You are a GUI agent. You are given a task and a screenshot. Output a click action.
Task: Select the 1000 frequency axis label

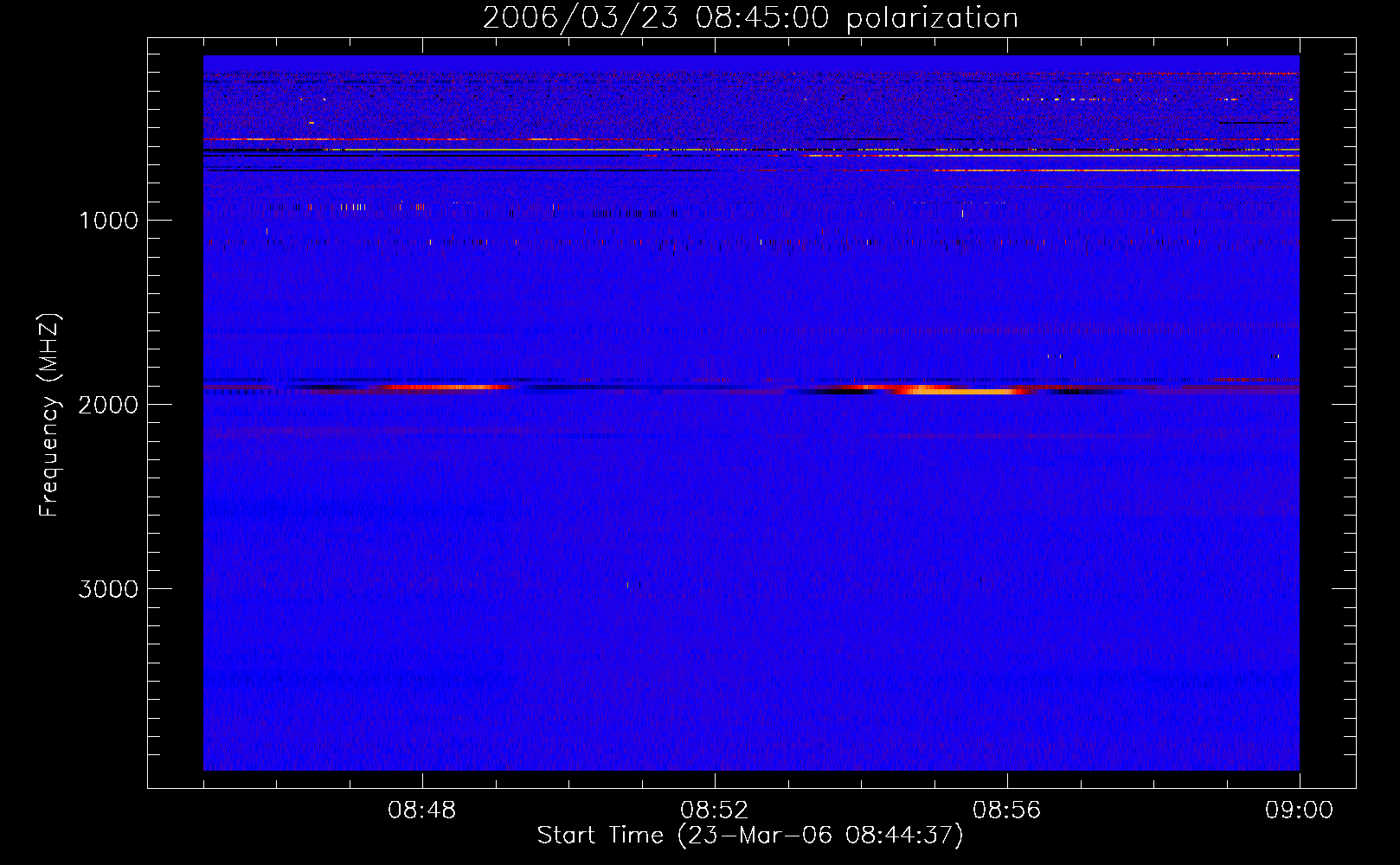tap(108, 221)
